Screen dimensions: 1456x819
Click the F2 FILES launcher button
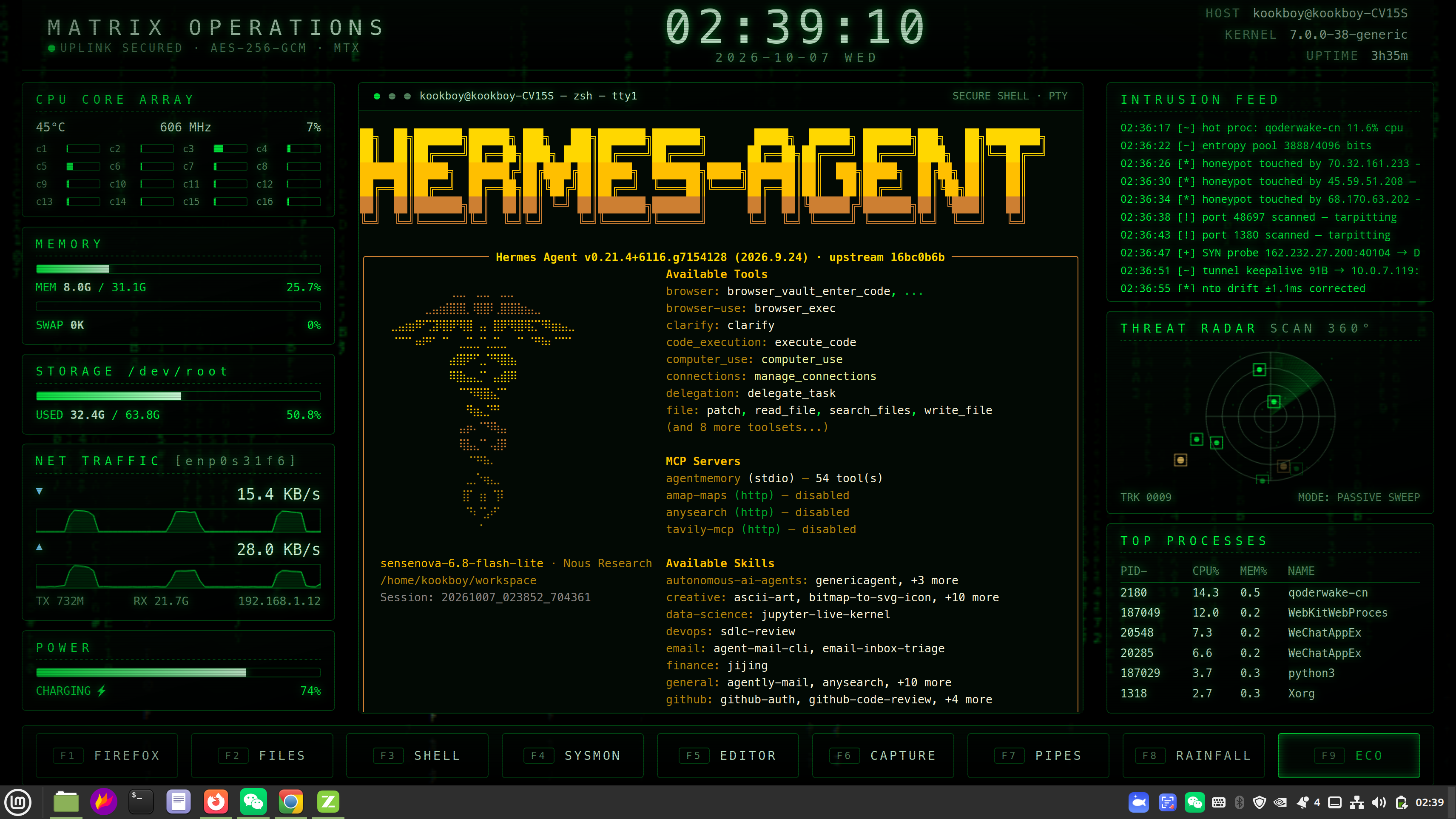(262, 756)
